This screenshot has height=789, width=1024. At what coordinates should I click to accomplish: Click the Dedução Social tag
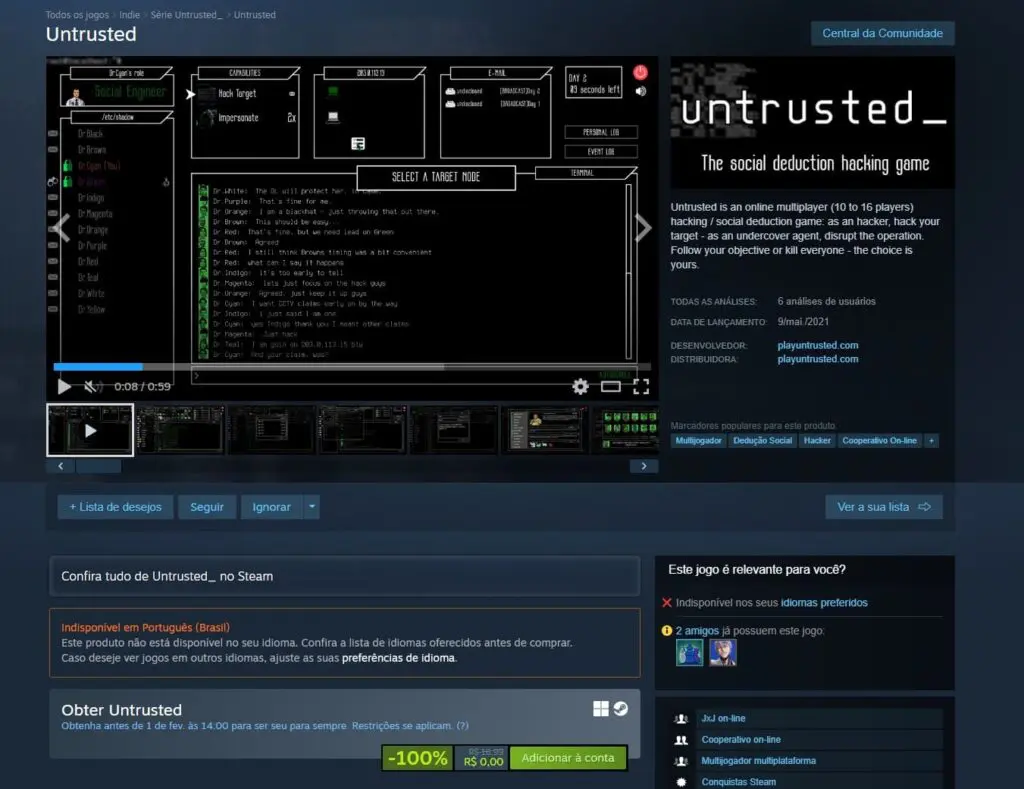pos(762,440)
